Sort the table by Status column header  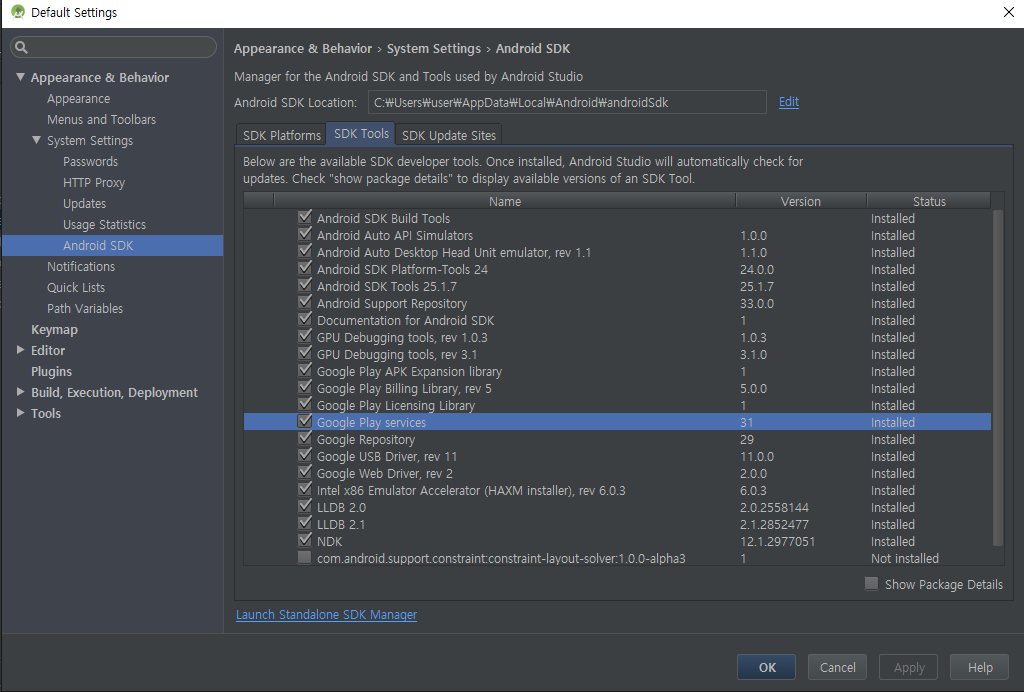click(x=929, y=201)
